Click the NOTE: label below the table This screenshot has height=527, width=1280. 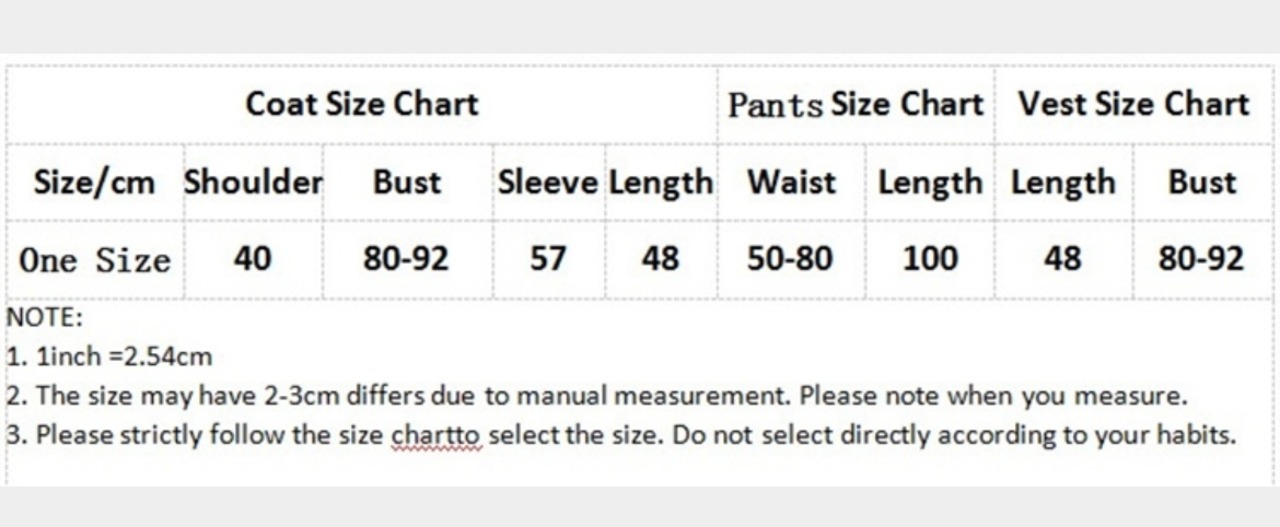tap(45, 318)
